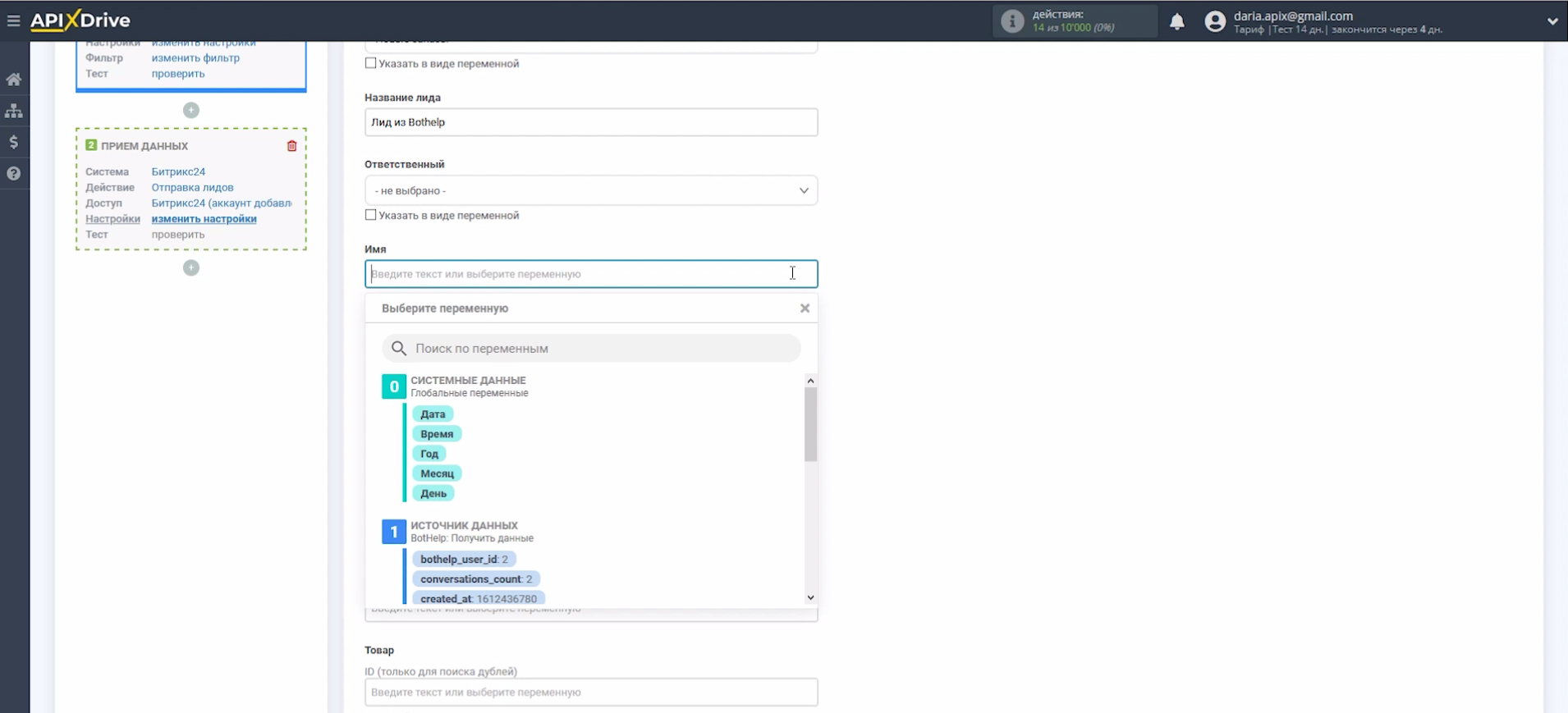
Task: Click the daria.apix@gmail.com account email
Action: pyautogui.click(x=1293, y=16)
